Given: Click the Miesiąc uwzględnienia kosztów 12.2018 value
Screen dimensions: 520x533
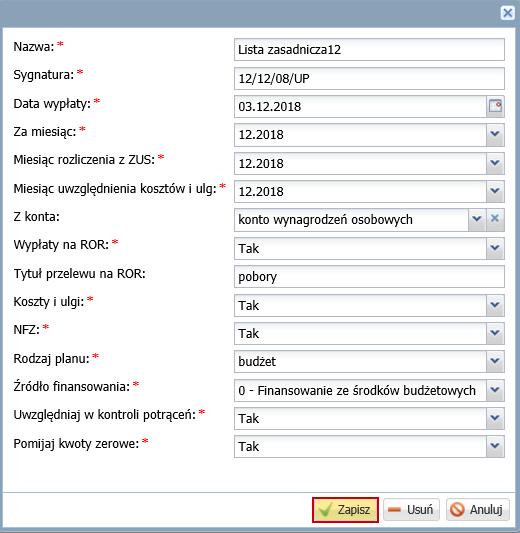Looking at the screenshot, I should 360,191.
